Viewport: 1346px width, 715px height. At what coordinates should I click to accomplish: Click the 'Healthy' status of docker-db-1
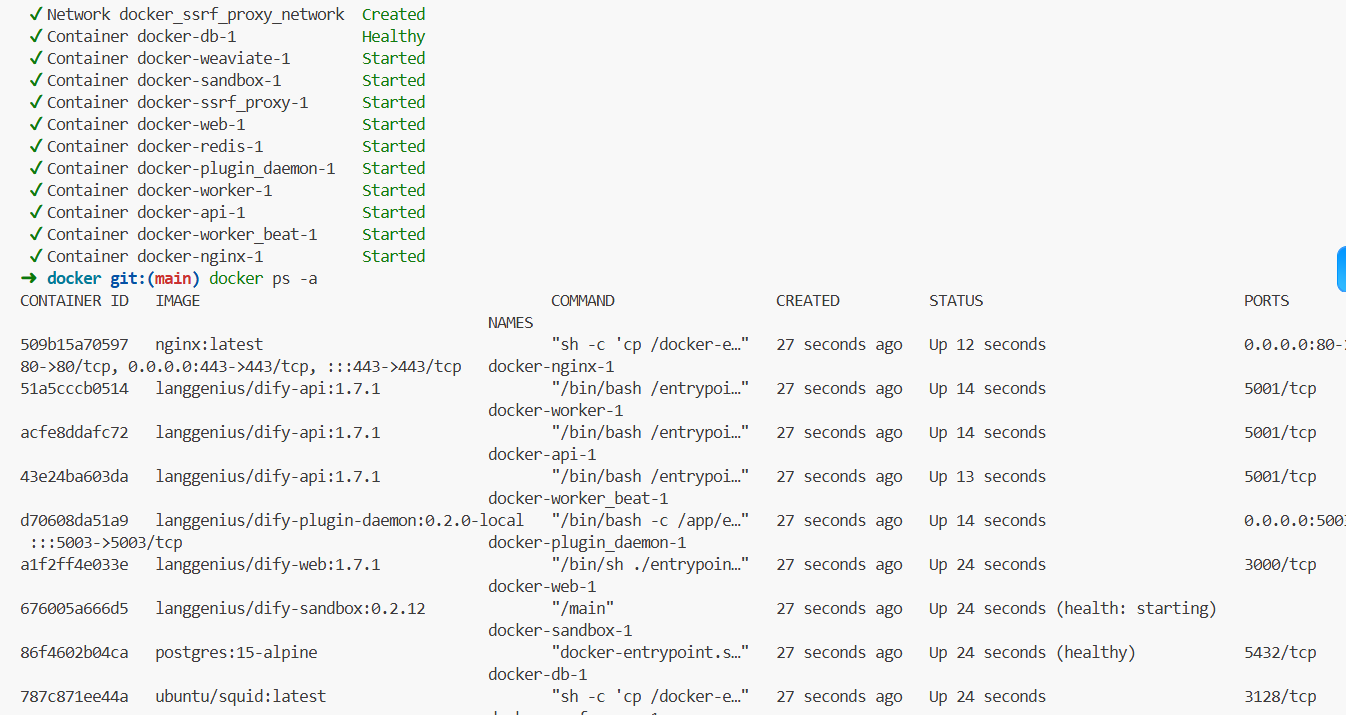(393, 37)
